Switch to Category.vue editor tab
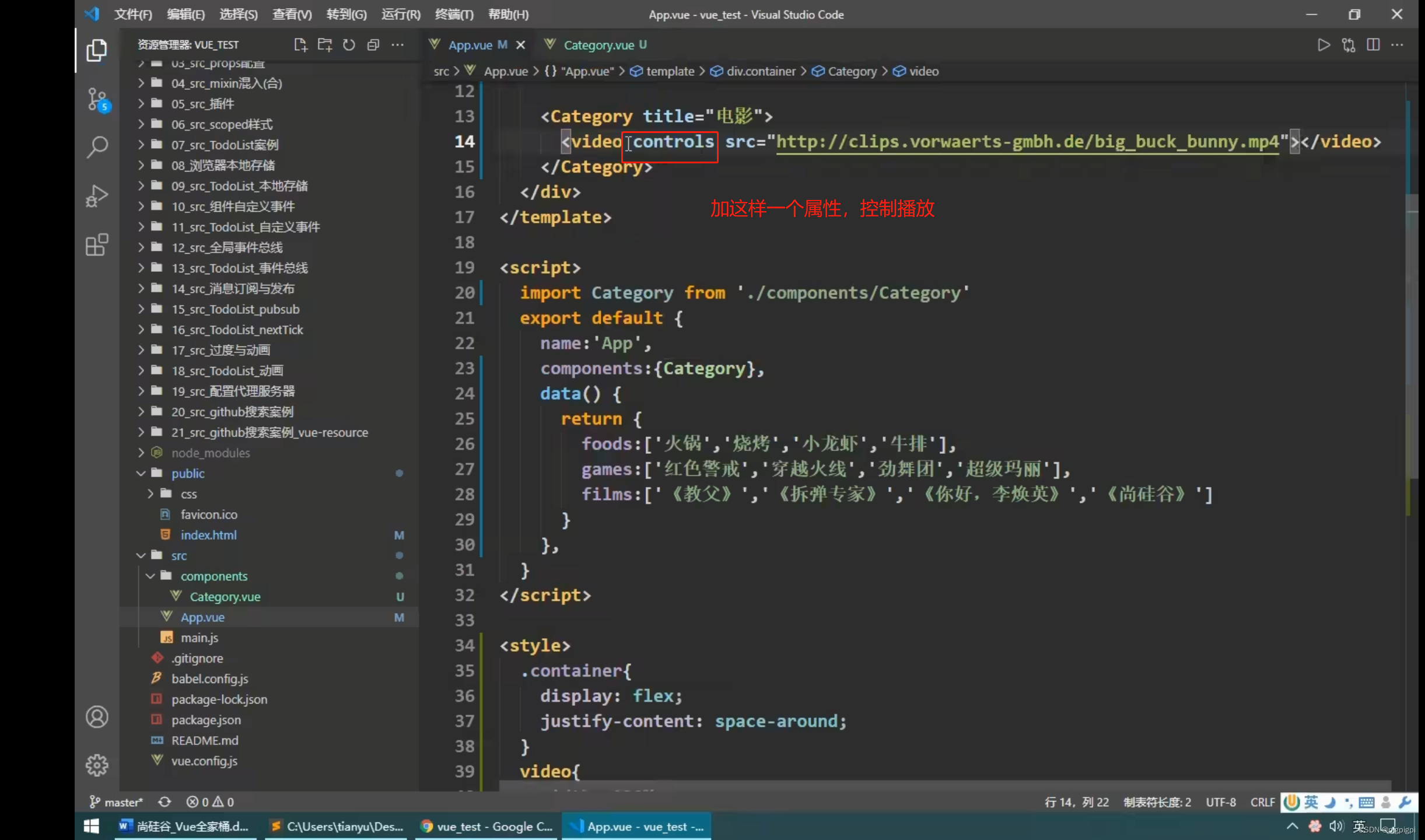This screenshot has height=840, width=1425. click(x=596, y=45)
